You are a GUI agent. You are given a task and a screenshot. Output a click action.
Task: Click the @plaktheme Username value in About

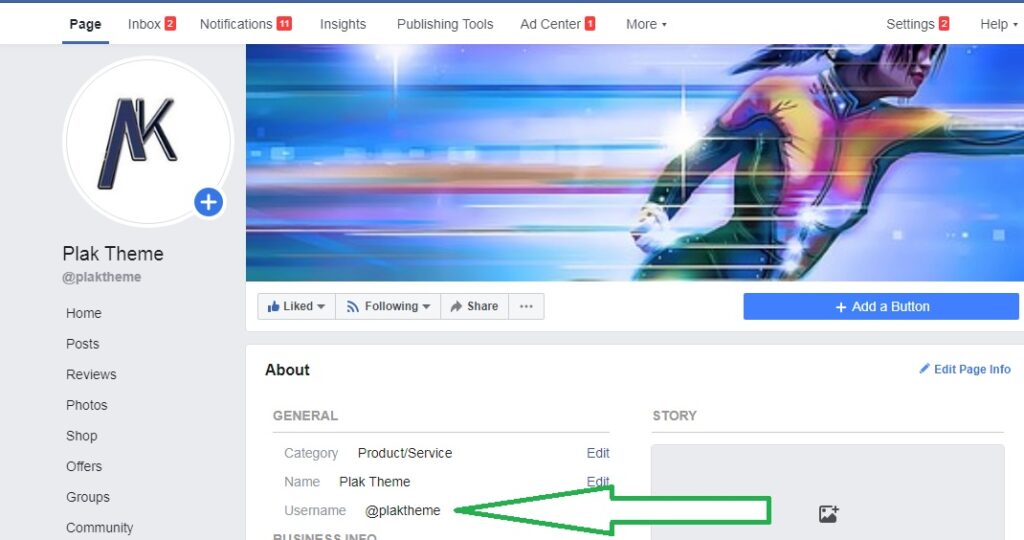(402, 510)
